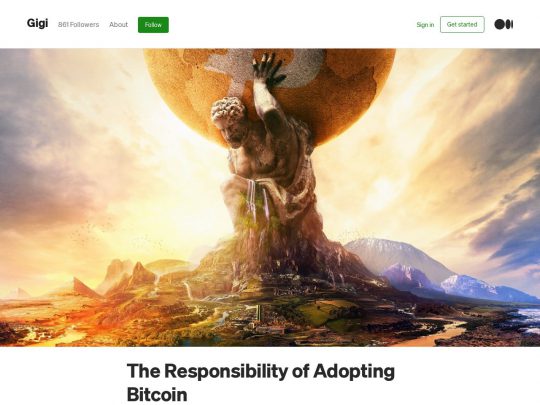The height and width of the screenshot is (405, 540).
Task: Click the Gigi publication name
Action: point(37,23)
